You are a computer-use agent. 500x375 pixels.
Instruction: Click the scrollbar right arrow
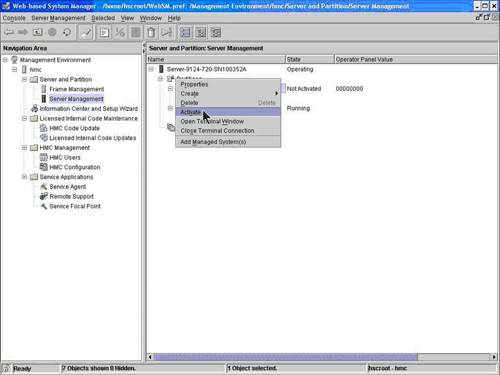(x=494, y=357)
